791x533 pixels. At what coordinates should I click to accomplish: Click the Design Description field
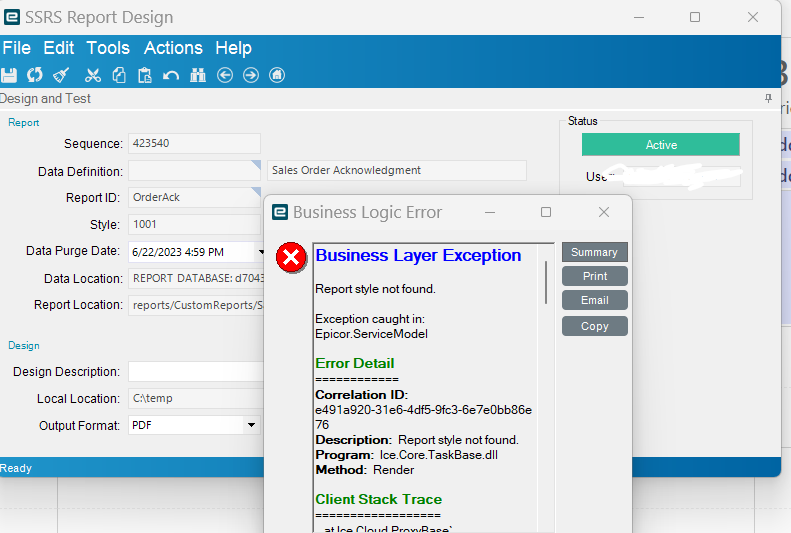(x=196, y=372)
